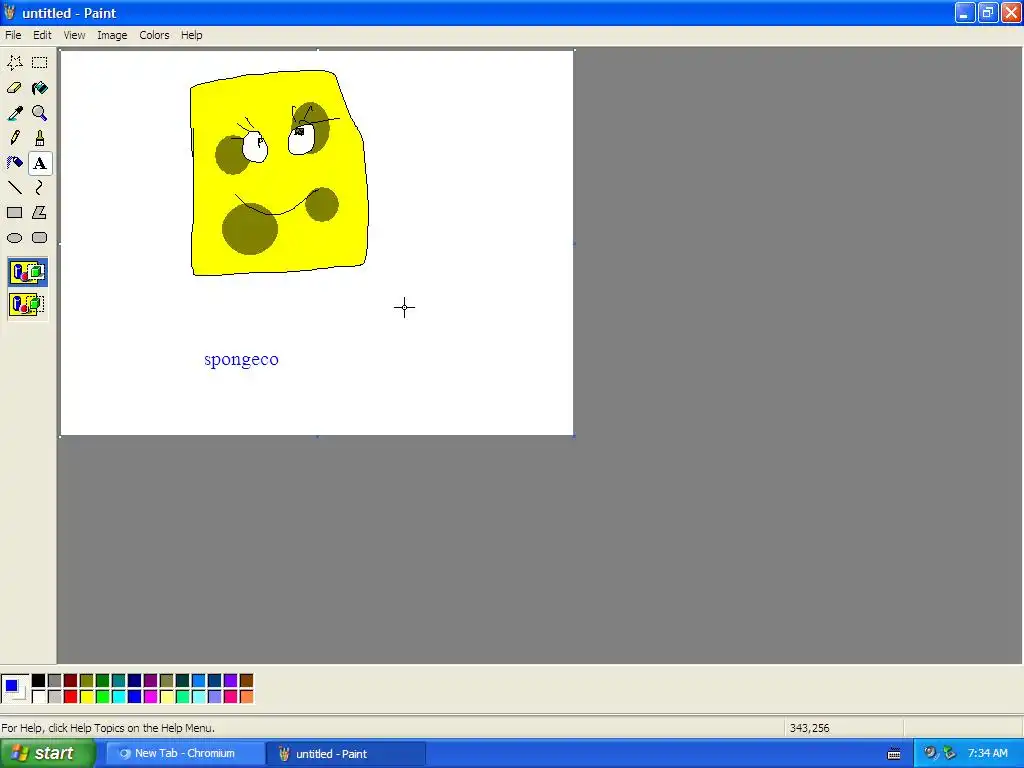Select the Ellipse tool
Viewport: 1024px width, 768px height.
coord(14,238)
